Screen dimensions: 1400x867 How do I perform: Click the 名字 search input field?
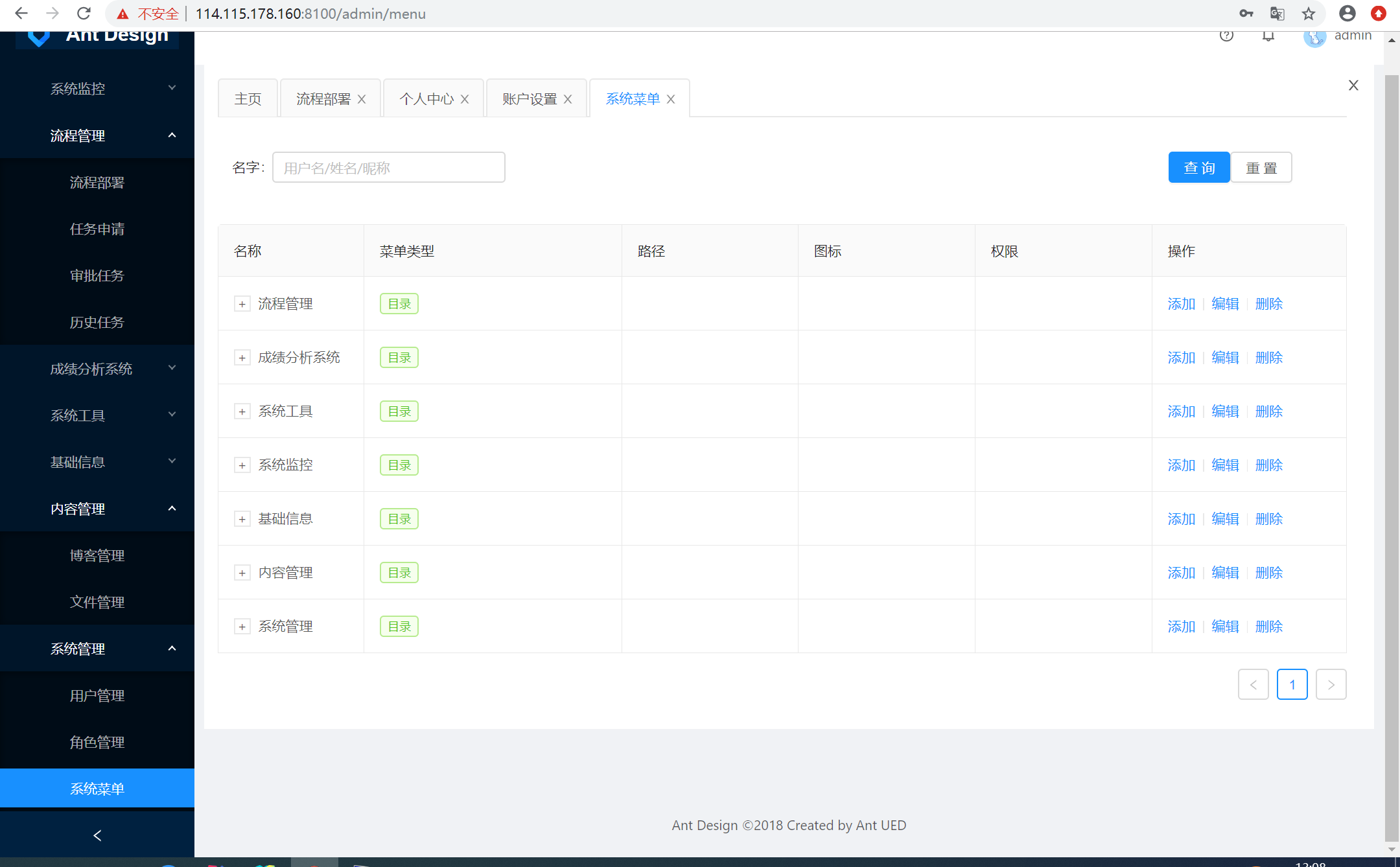pyautogui.click(x=388, y=168)
